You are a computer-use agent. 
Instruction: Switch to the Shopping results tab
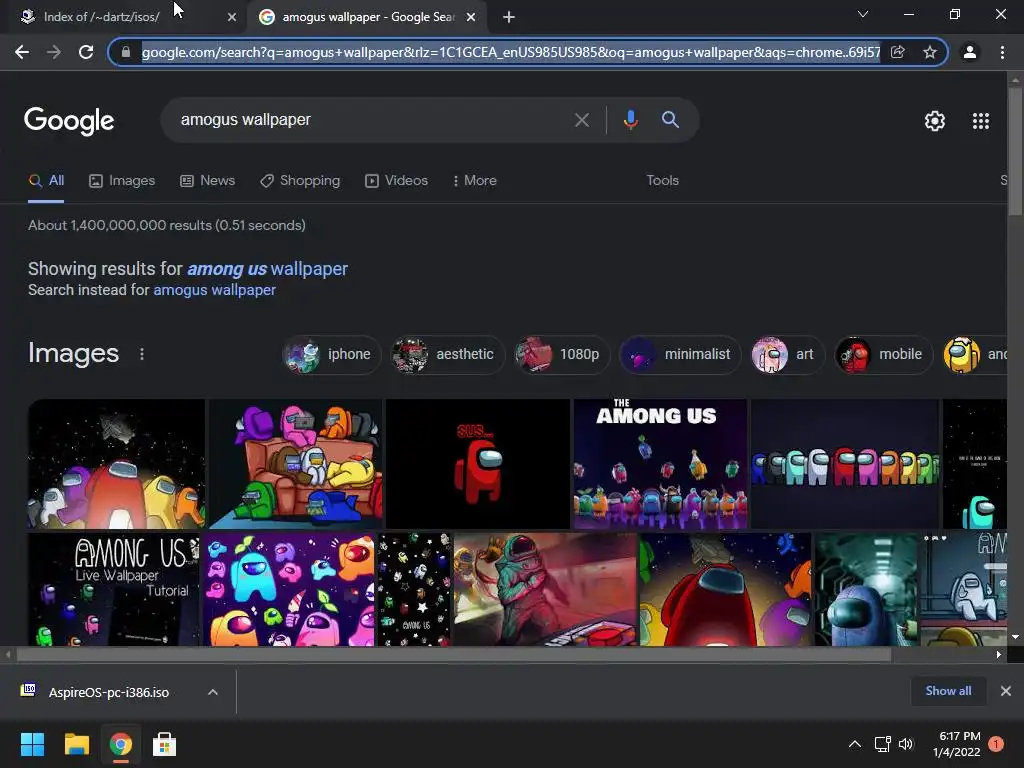[300, 181]
